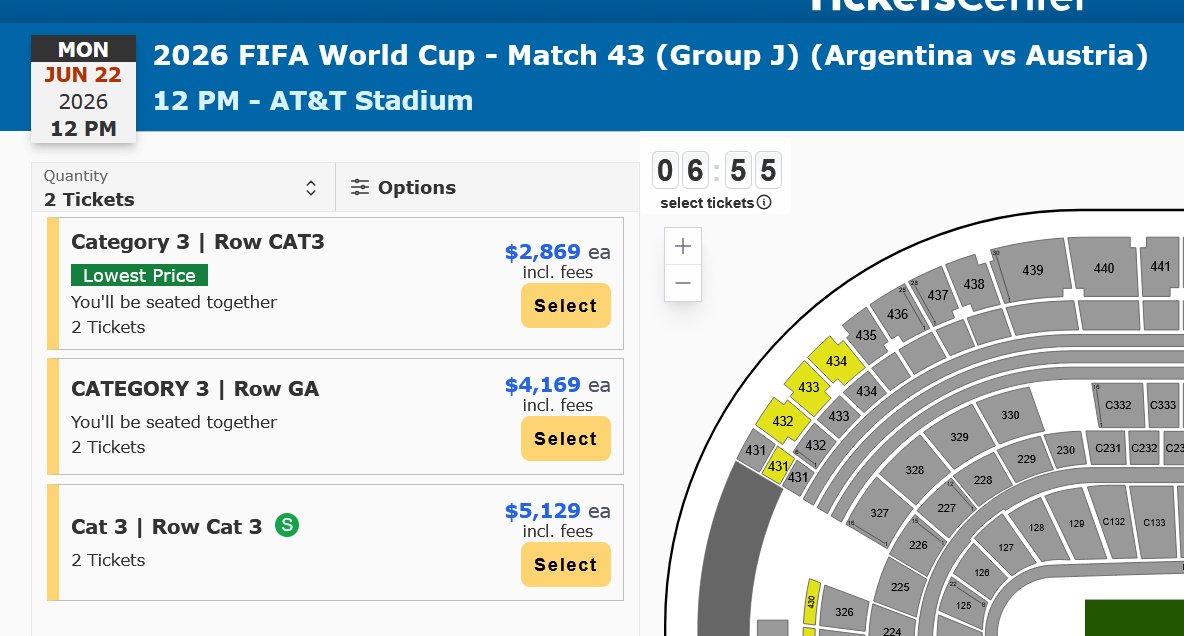The width and height of the screenshot is (1184, 636).
Task: Select the $5,129 Cat 3 tickets
Action: point(565,565)
